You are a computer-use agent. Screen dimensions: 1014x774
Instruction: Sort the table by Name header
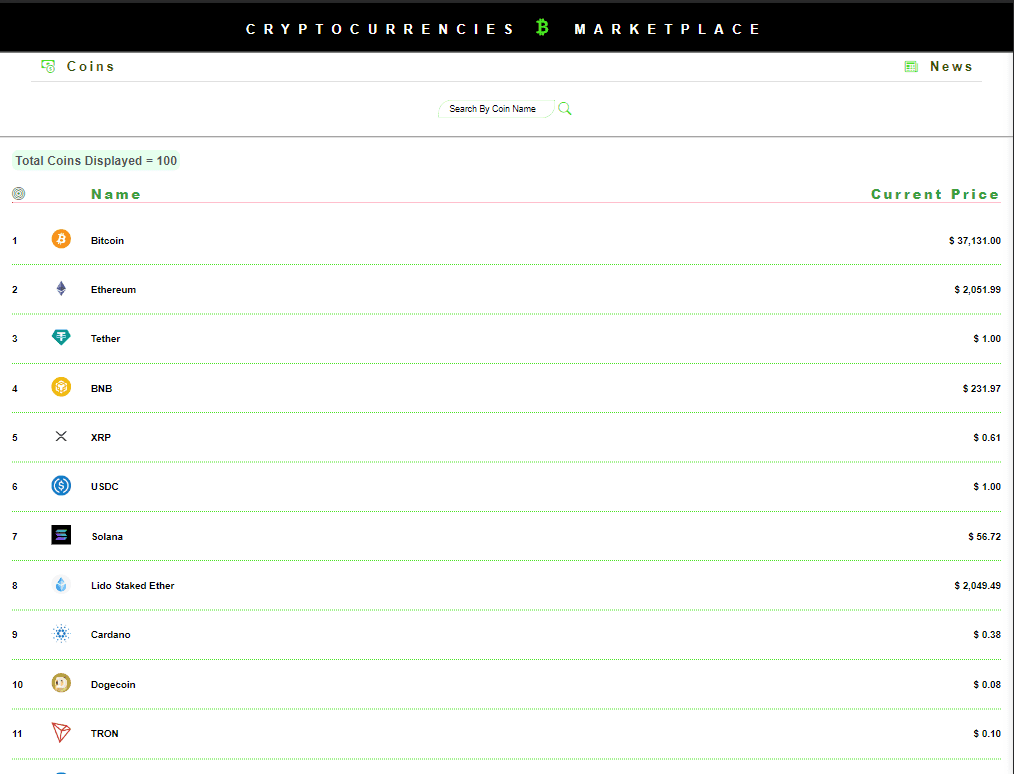coord(116,194)
